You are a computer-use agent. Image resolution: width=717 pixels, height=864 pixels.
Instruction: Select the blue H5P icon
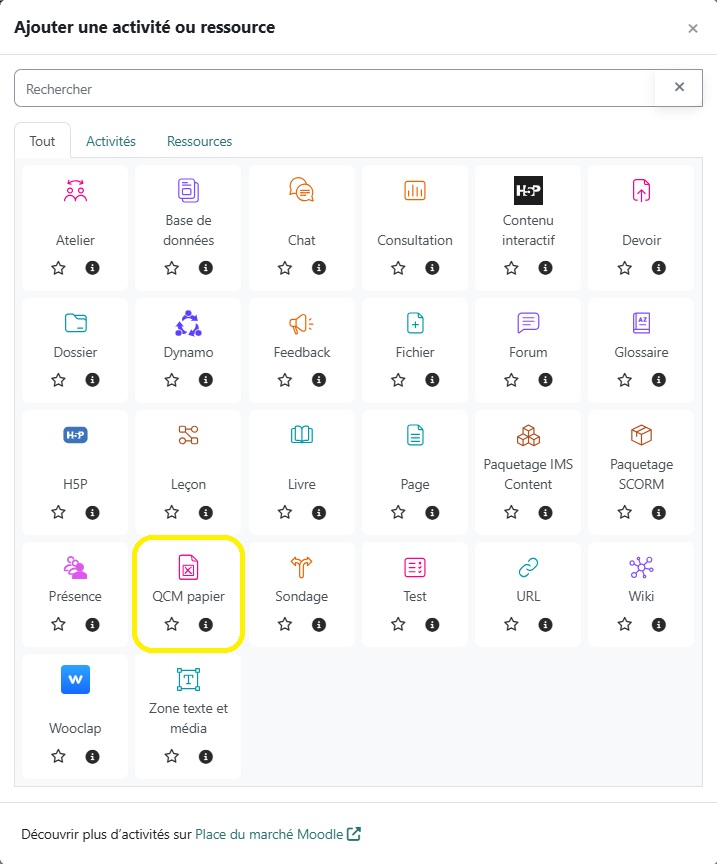[76, 435]
